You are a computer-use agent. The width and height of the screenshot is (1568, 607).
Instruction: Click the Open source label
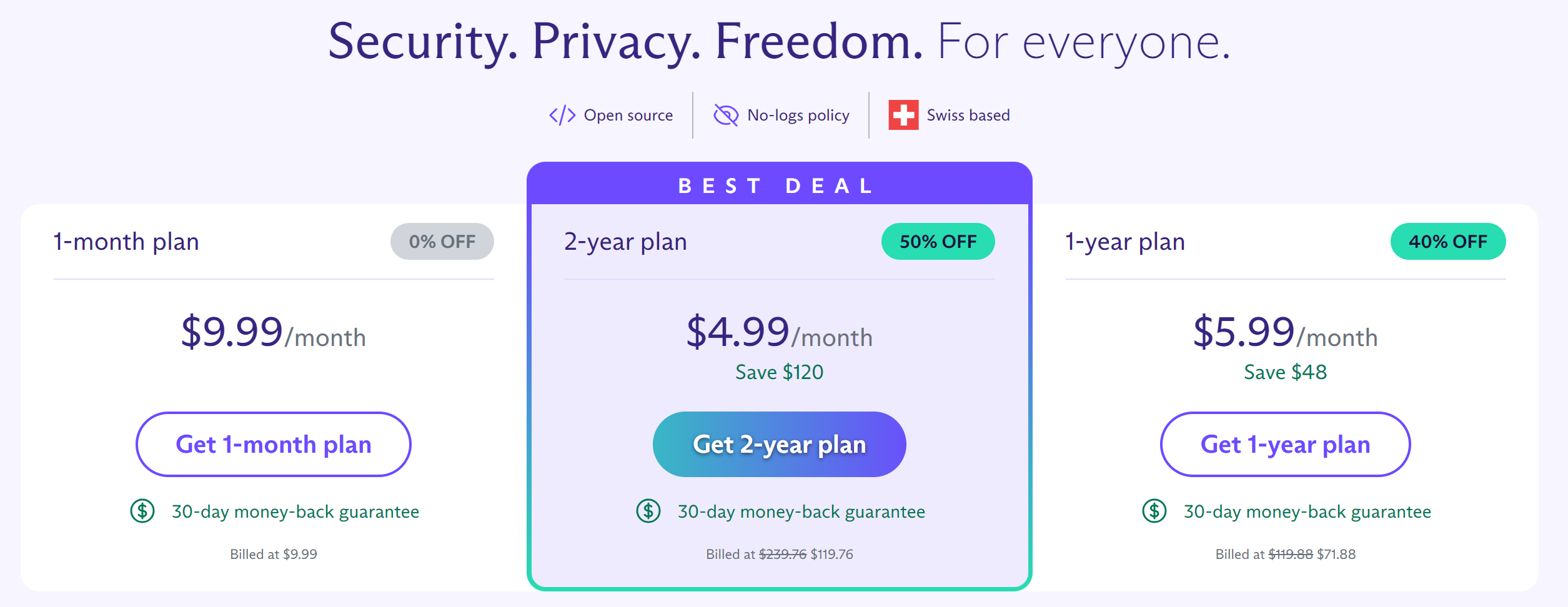[628, 116]
